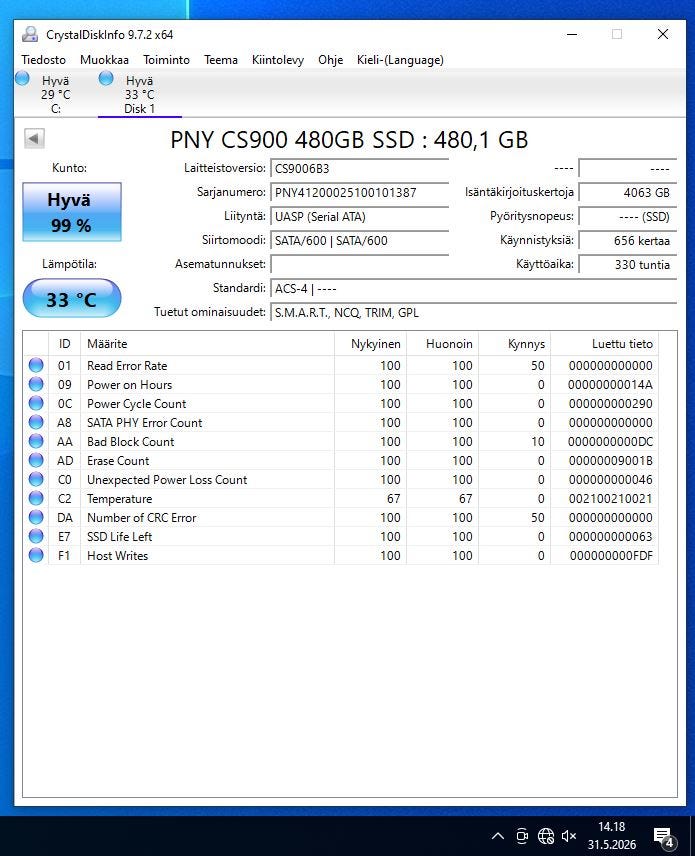Click the empty Asematunnukset field

coord(359,265)
